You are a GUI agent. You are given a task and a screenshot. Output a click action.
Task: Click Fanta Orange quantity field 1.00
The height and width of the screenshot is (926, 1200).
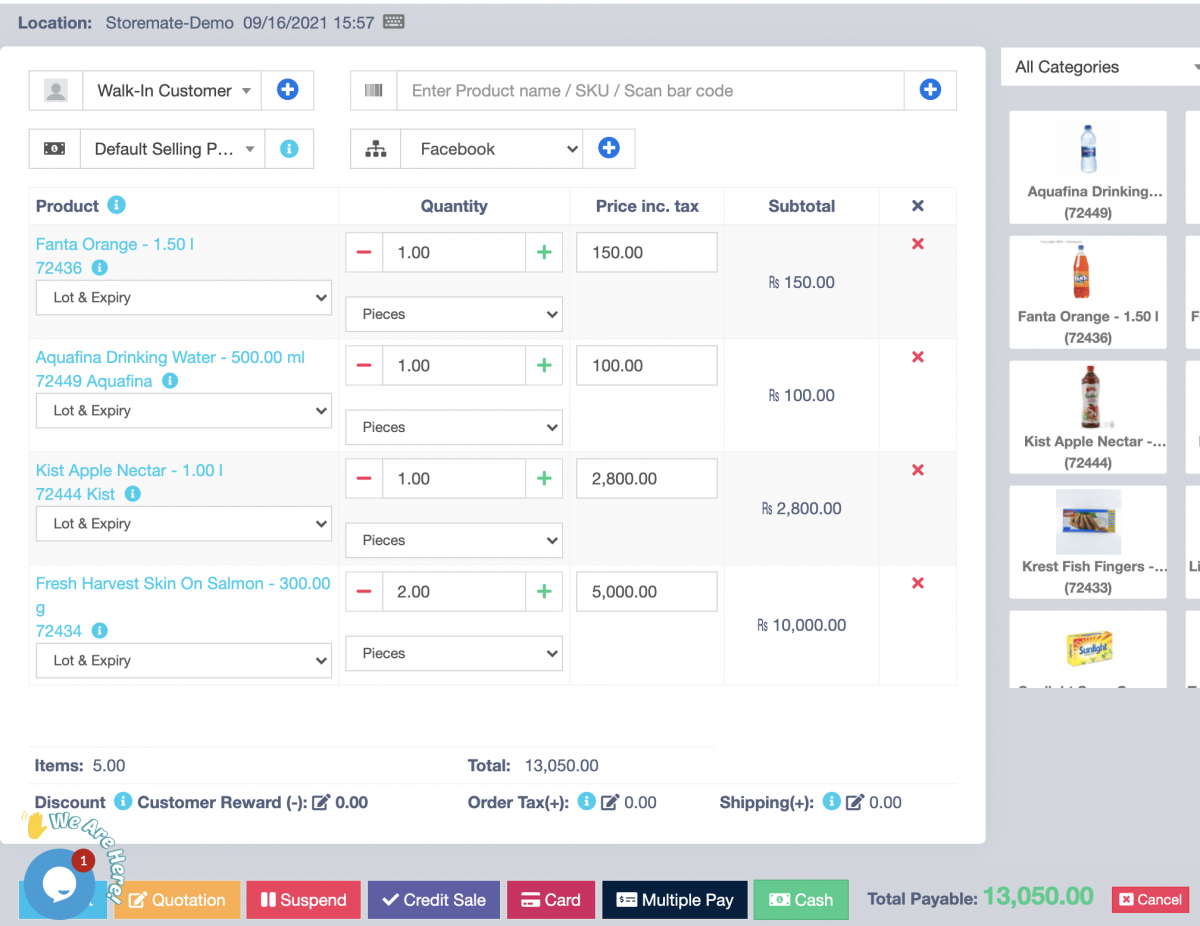click(454, 253)
